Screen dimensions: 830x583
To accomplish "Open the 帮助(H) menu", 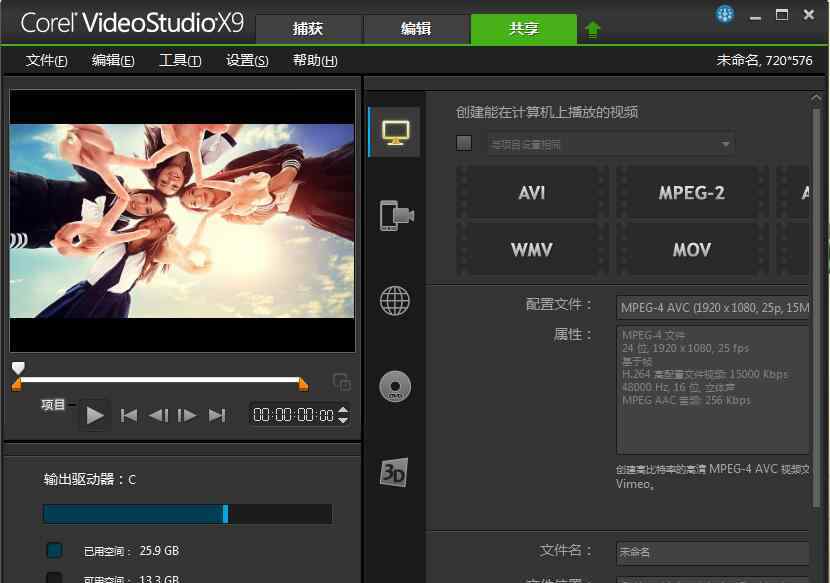I will 315,60.
